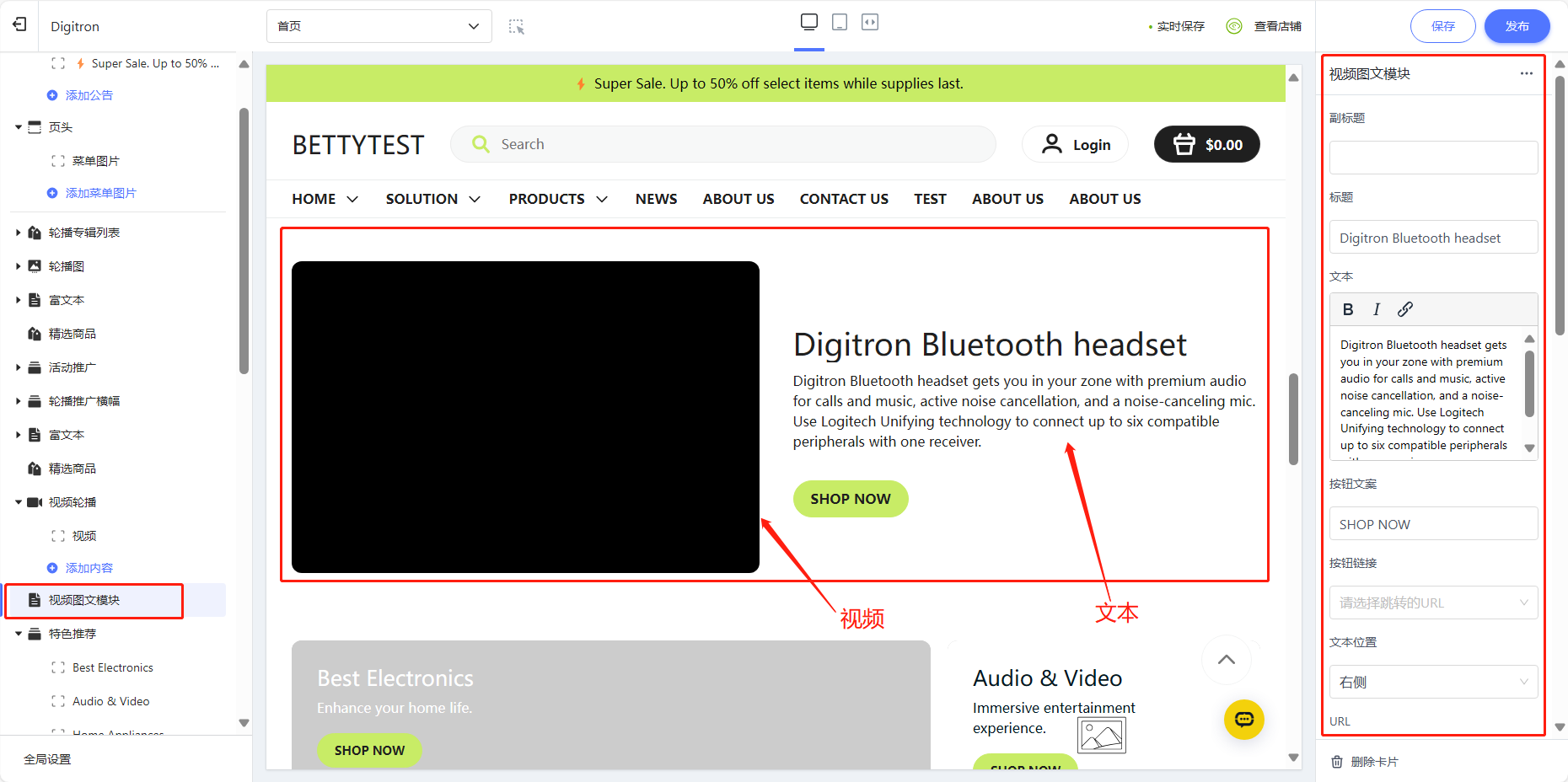Click the back-to-top chevron button
Screen dimensions: 1568x782
pos(1227,660)
